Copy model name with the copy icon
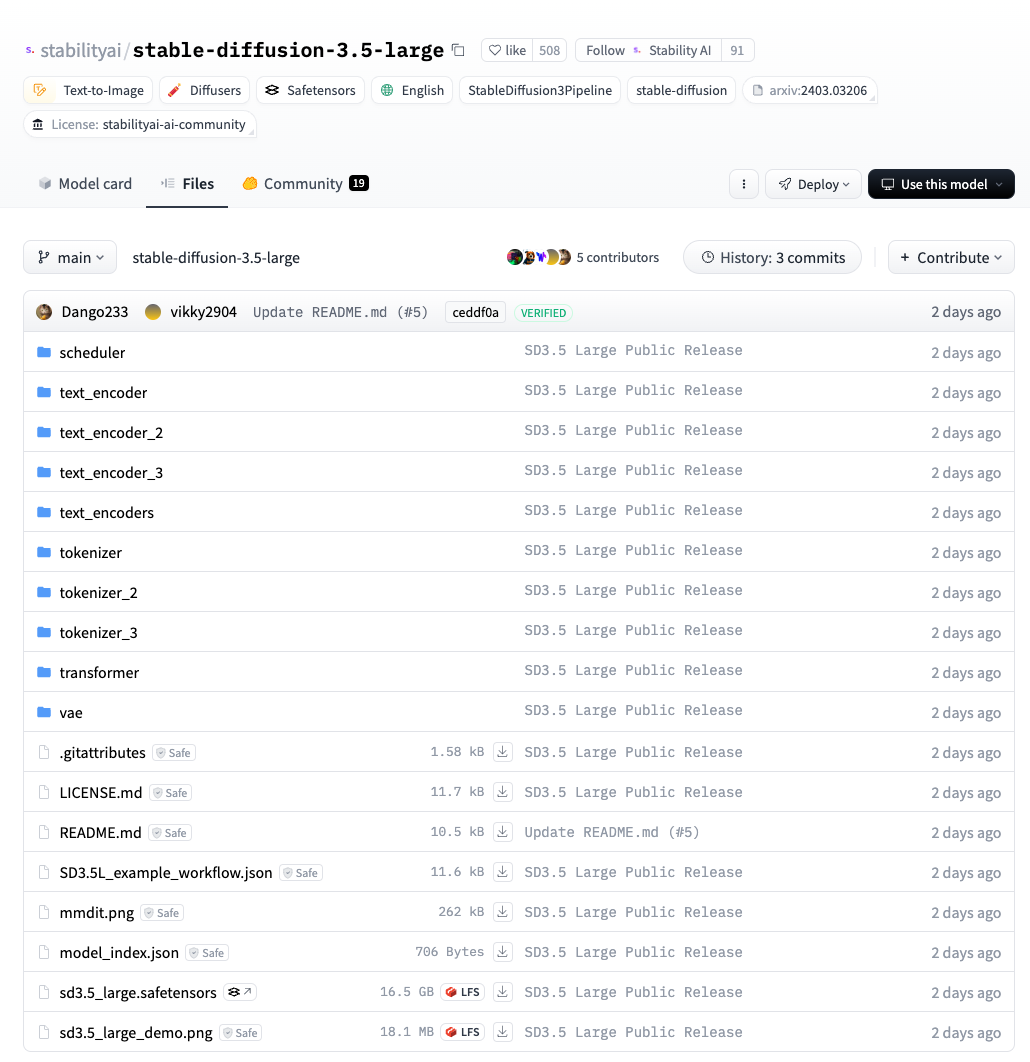The height and width of the screenshot is (1062, 1030). pyautogui.click(x=458, y=50)
